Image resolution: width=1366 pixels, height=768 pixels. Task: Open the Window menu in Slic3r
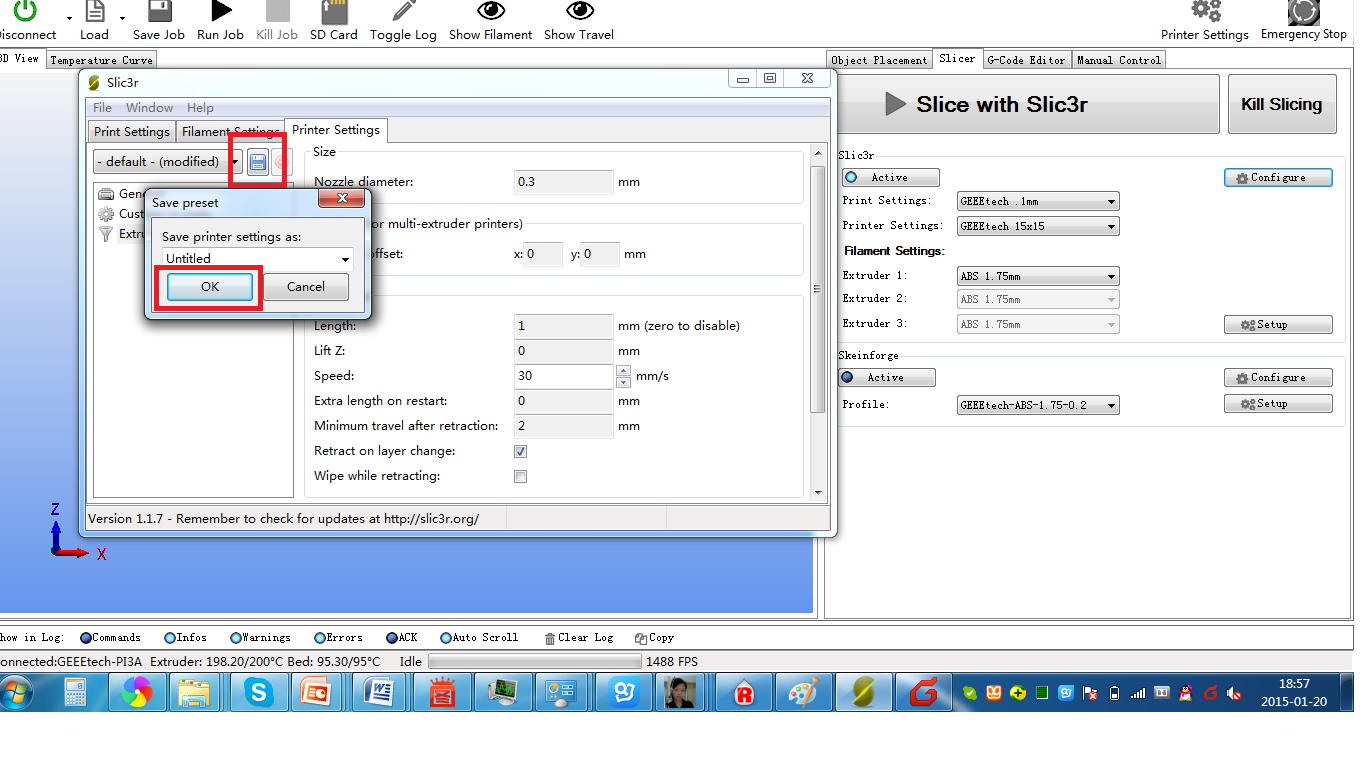[149, 108]
